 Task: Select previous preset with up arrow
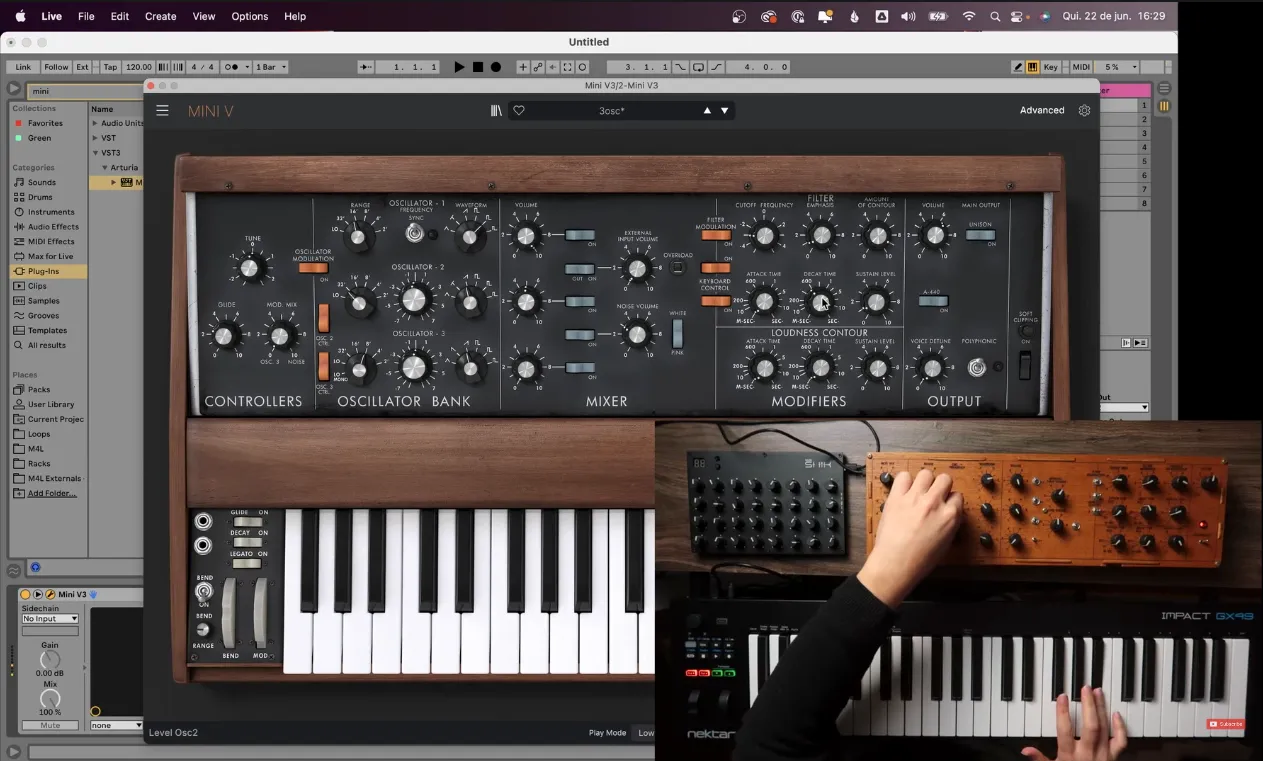pos(707,111)
